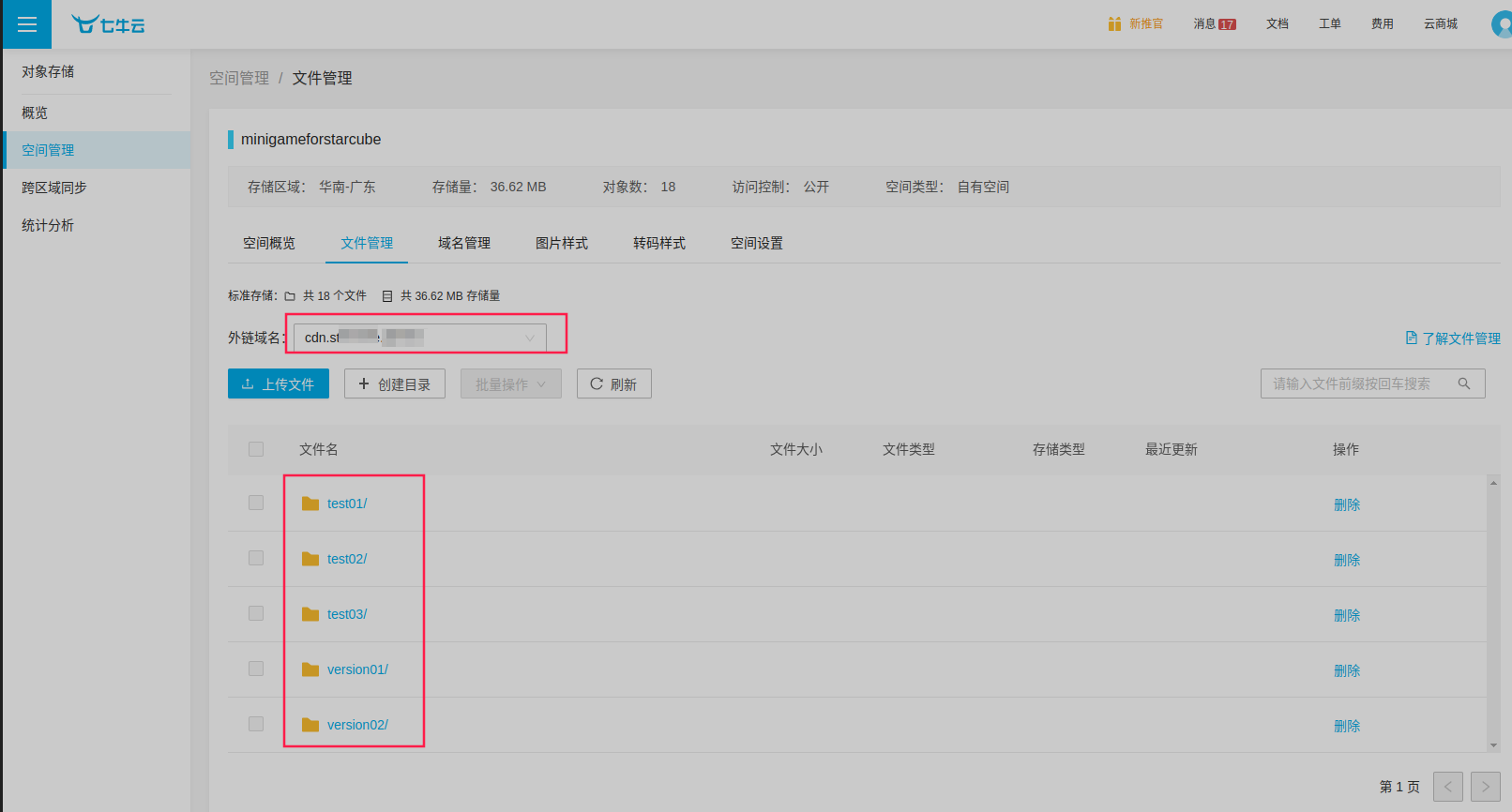
Task: Open 空间管理 in the sidebar
Action: point(97,150)
